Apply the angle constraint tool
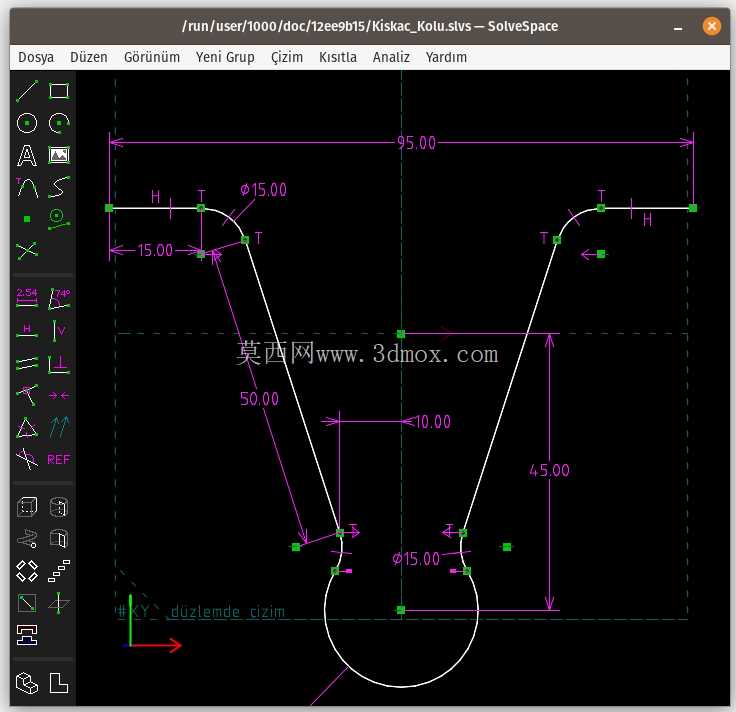 pos(59,299)
